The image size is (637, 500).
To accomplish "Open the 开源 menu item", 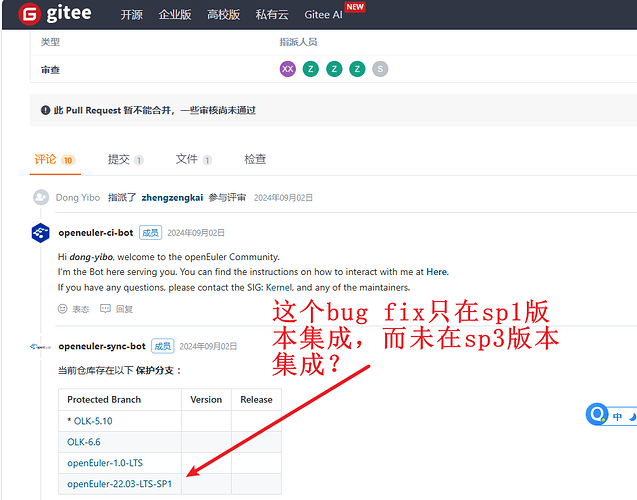I will [x=131, y=15].
